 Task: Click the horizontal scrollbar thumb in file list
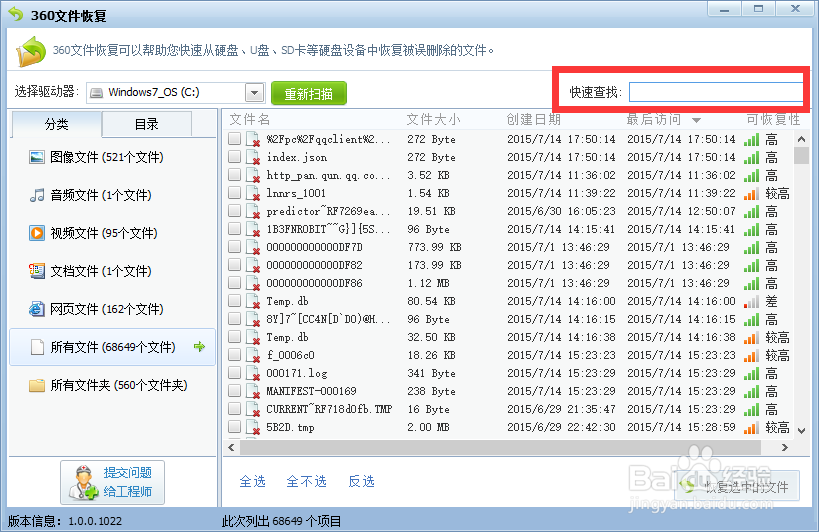[501, 447]
